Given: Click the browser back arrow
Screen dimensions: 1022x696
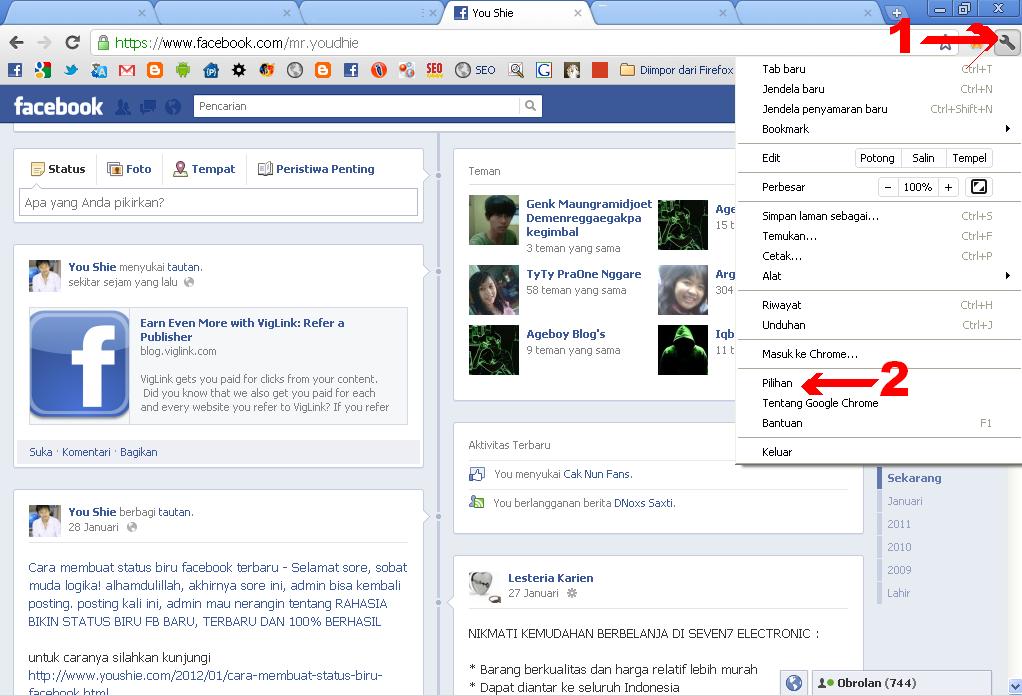Looking at the screenshot, I should coord(16,43).
